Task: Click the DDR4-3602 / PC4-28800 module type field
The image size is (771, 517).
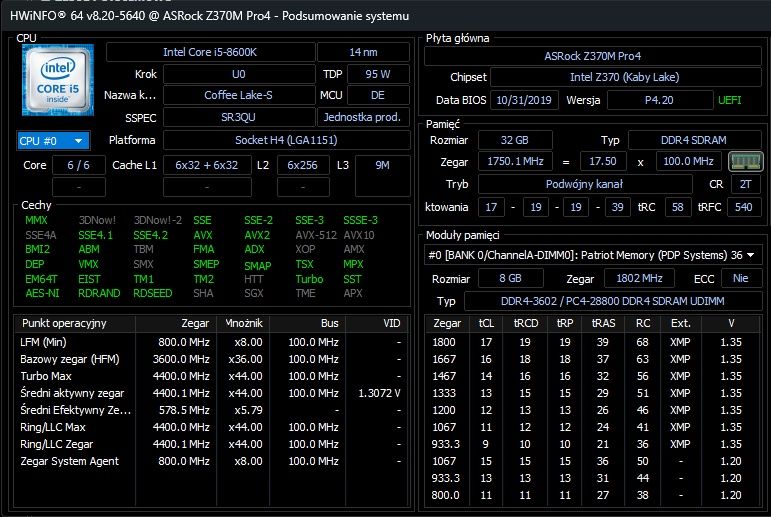Action: click(x=613, y=301)
